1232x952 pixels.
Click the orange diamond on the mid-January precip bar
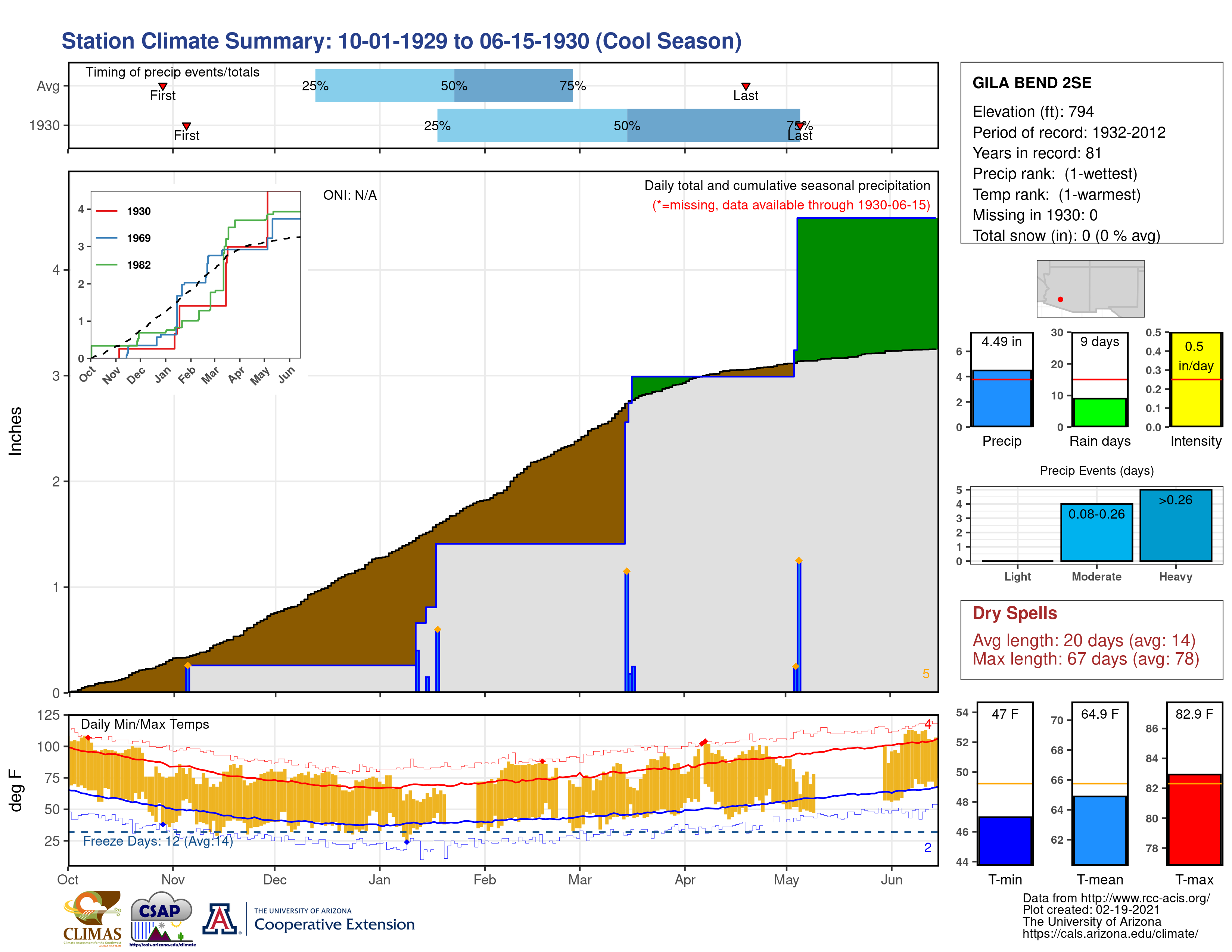[437, 629]
